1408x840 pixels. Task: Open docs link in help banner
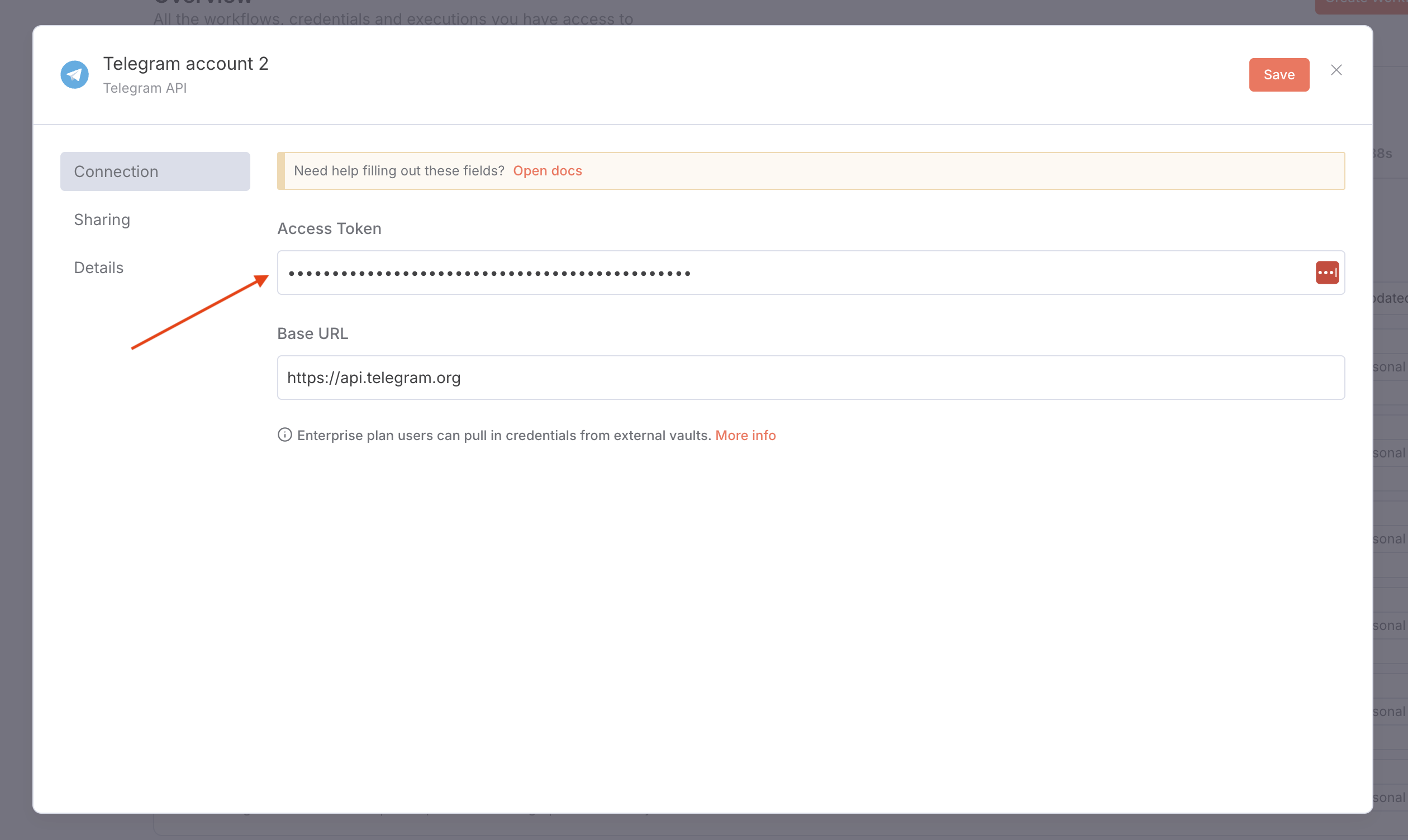pos(547,171)
